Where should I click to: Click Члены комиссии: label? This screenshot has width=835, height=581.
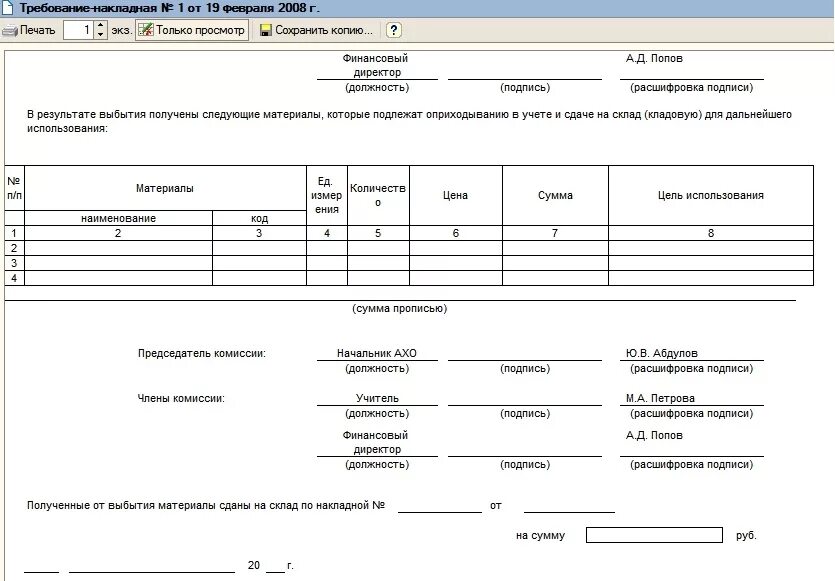coord(181,398)
